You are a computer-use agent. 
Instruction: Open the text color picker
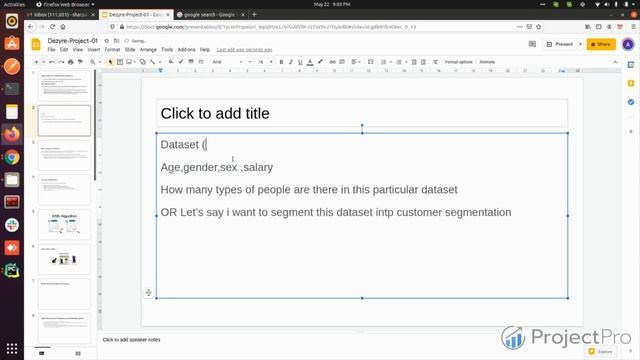click(x=310, y=62)
